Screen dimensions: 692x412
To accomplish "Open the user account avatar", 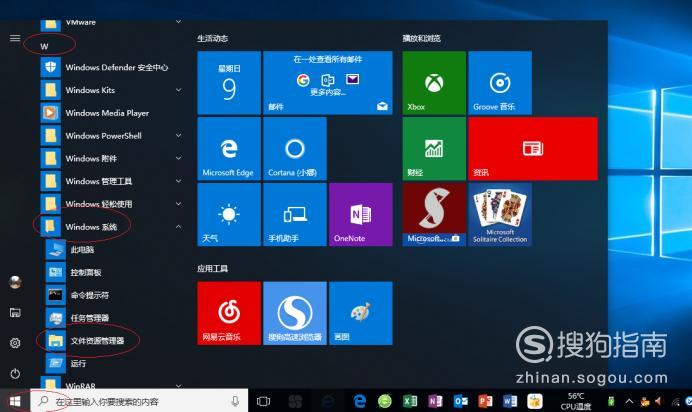I will coord(15,282).
